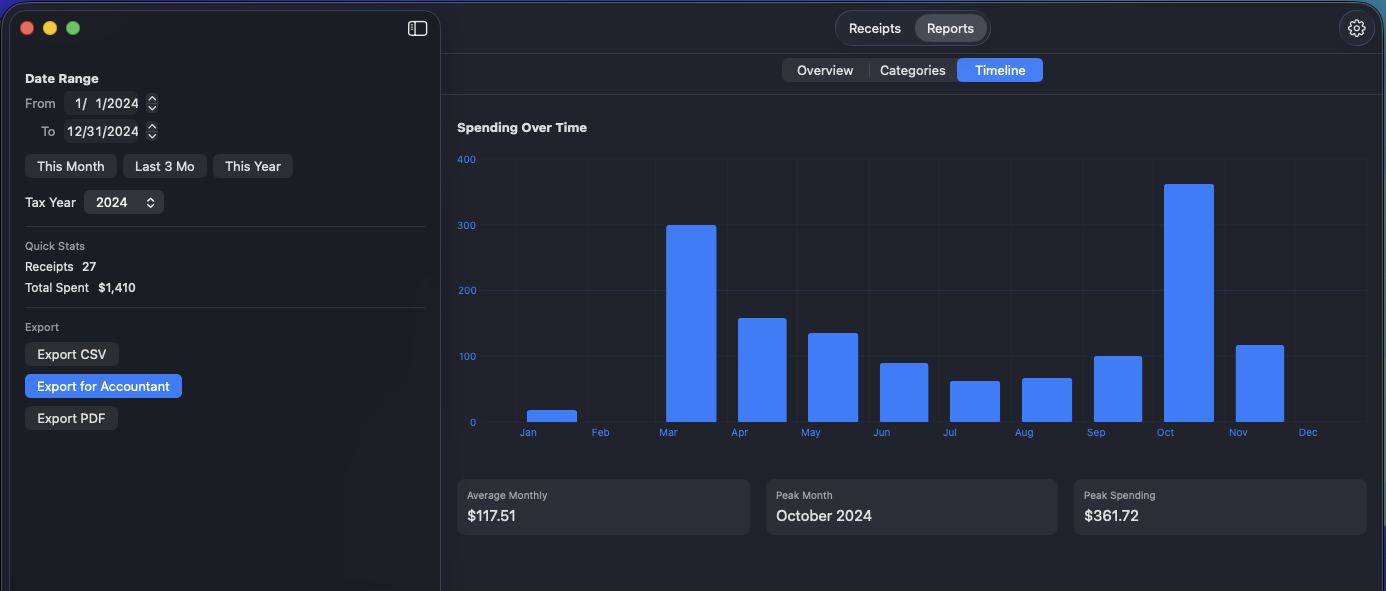Export data as CSV
Screen dimensions: 1386x591
(71, 353)
